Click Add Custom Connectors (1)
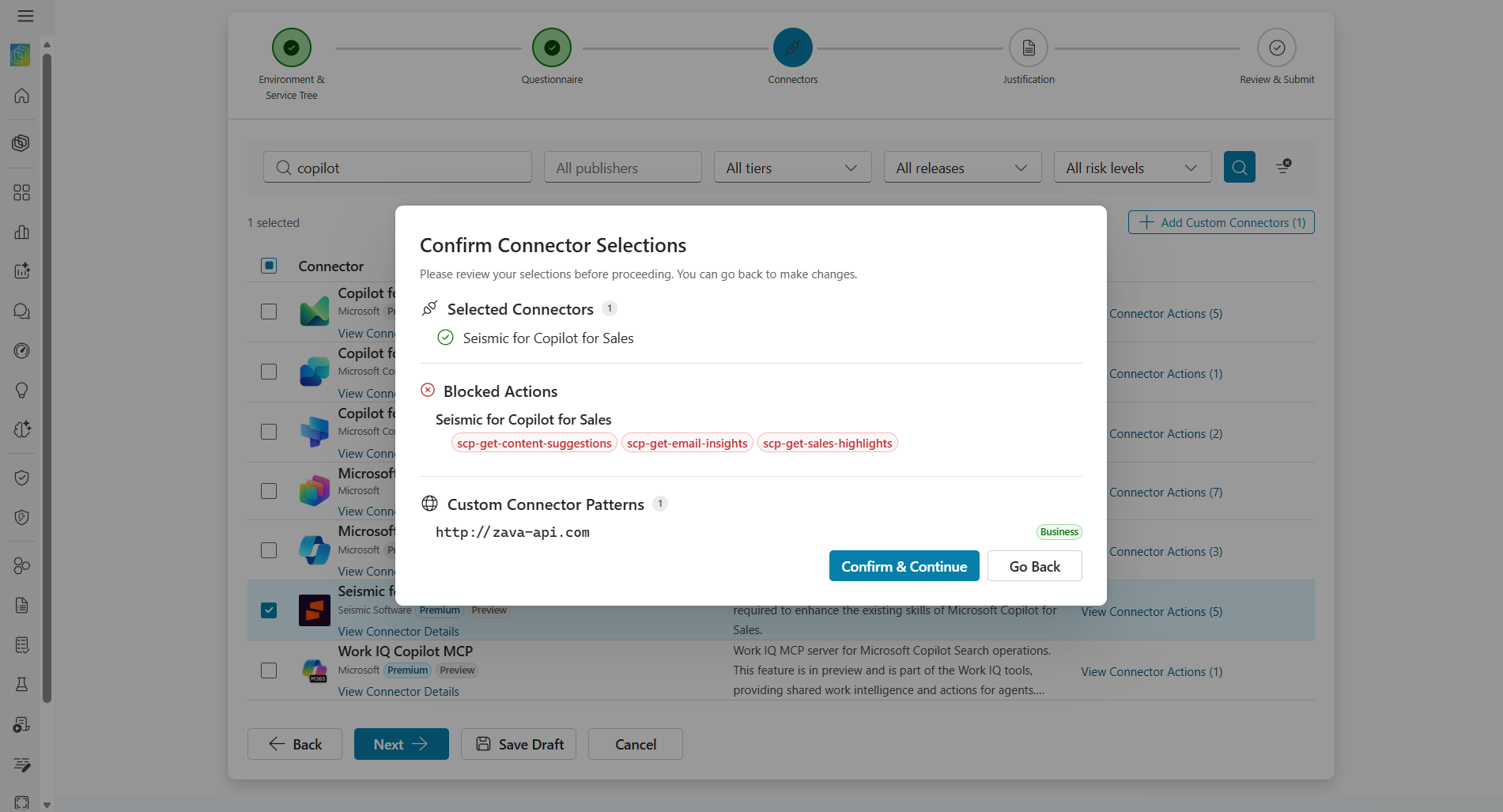This screenshot has height=812, width=1503. pyautogui.click(x=1222, y=222)
